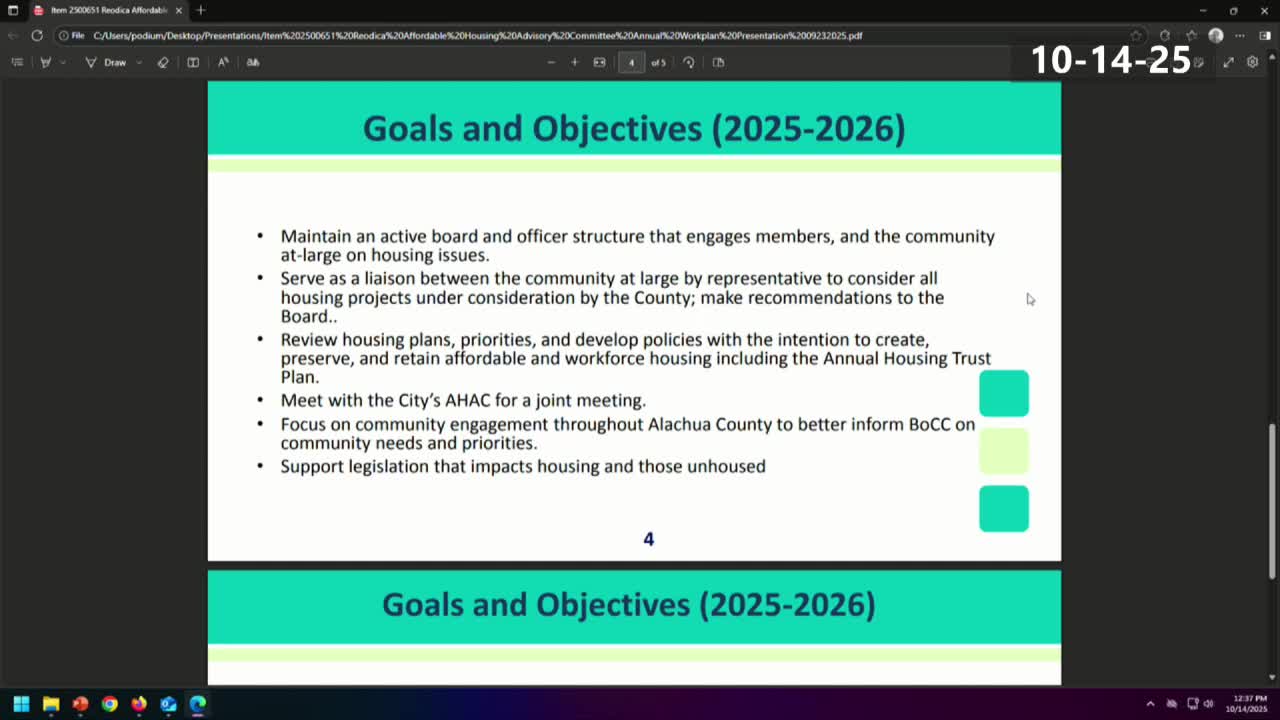Viewport: 1280px width, 720px height.
Task: Select the Erase tool
Action: (x=163, y=62)
